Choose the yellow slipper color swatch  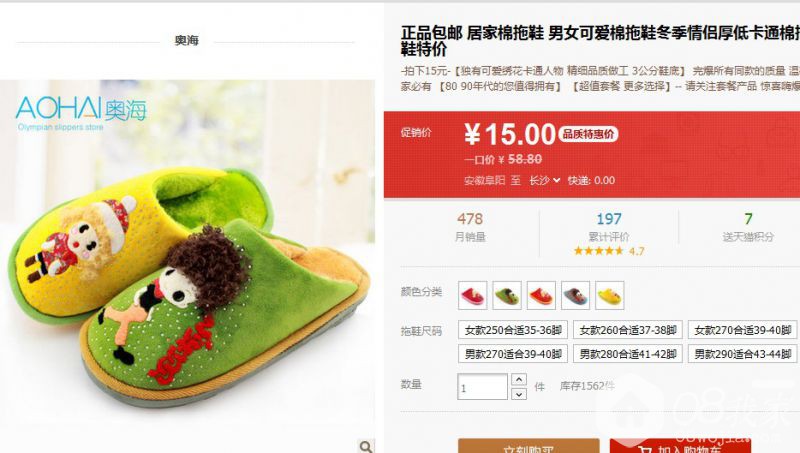609,295
